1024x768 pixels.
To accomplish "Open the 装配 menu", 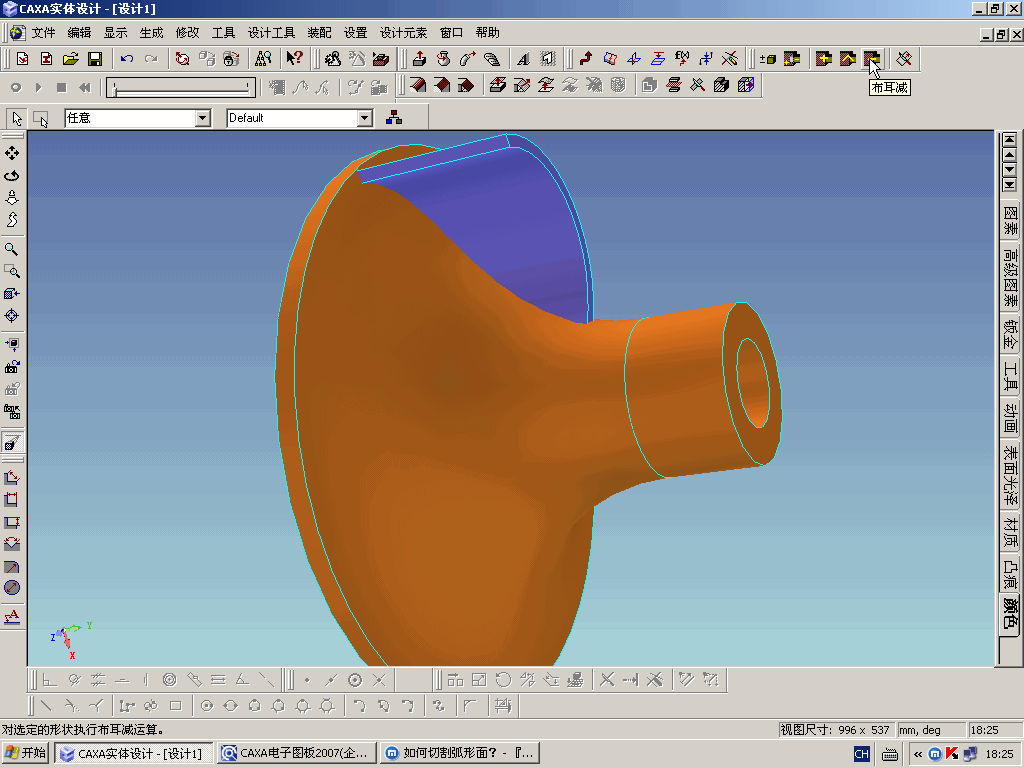I will click(319, 33).
